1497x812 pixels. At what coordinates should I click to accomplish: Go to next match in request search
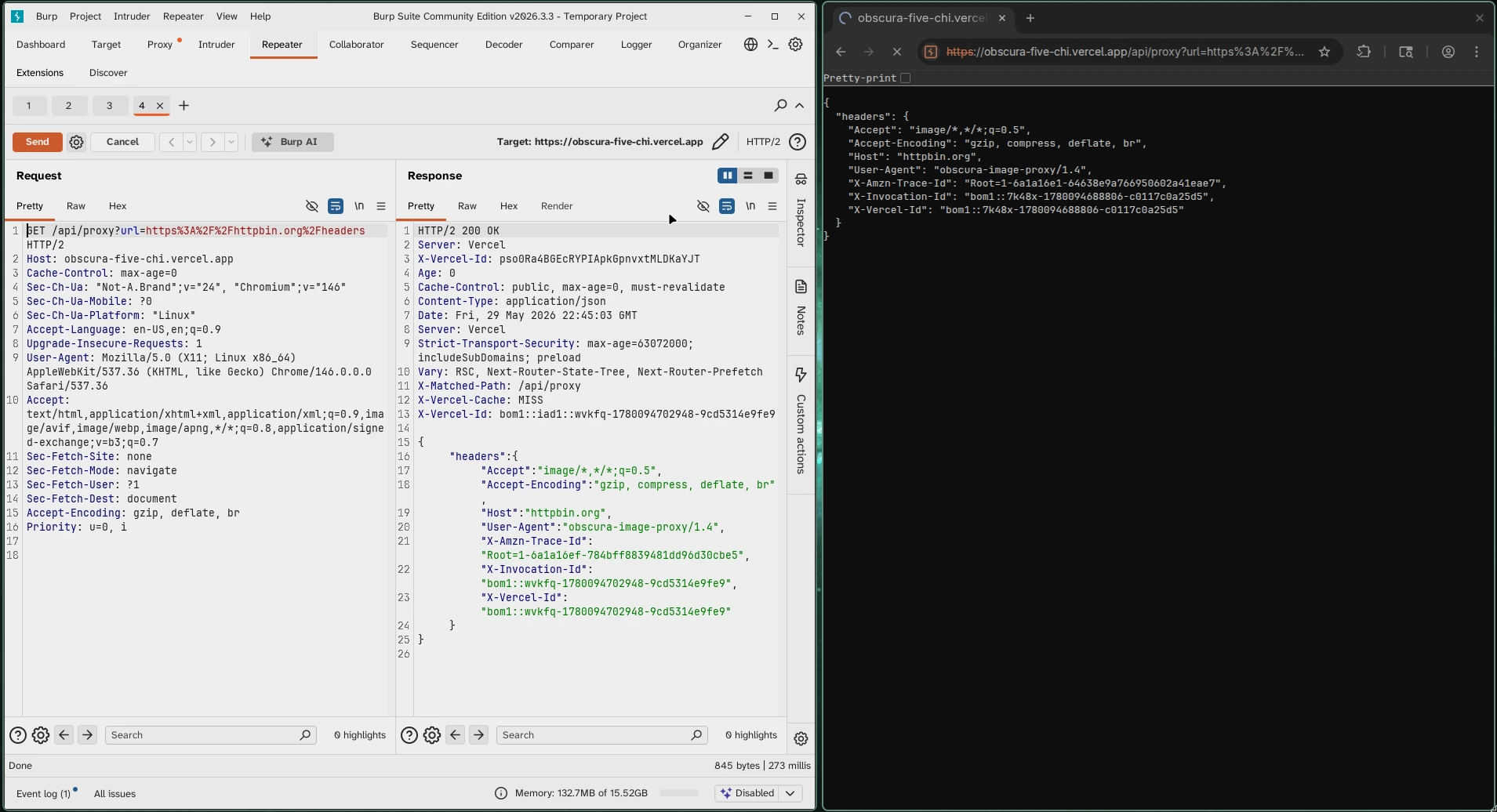click(x=87, y=735)
